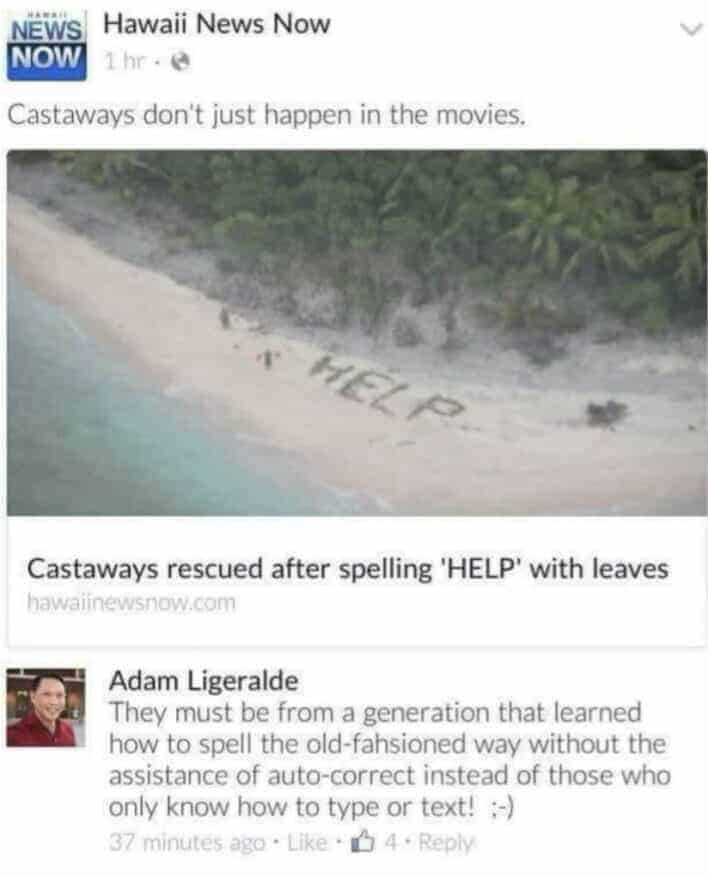This screenshot has height=876, width=708.
Task: Open Adam Ligeralde's commenter name
Action: tap(204, 681)
